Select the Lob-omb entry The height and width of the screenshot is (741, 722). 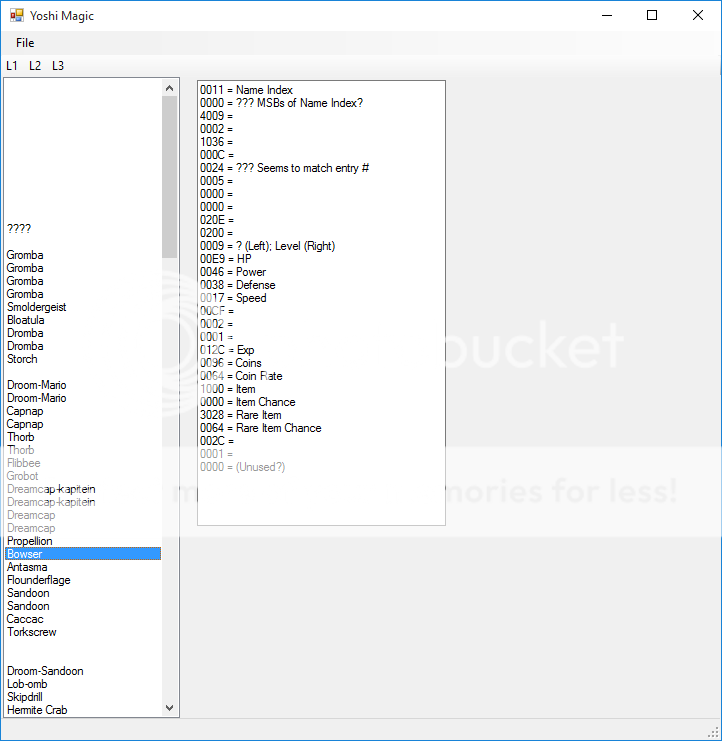point(27,684)
